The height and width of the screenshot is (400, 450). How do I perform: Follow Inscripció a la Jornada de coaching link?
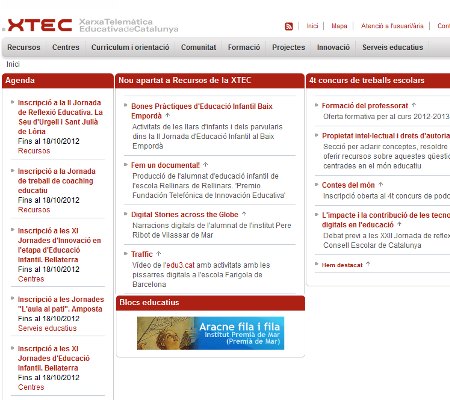[56, 181]
